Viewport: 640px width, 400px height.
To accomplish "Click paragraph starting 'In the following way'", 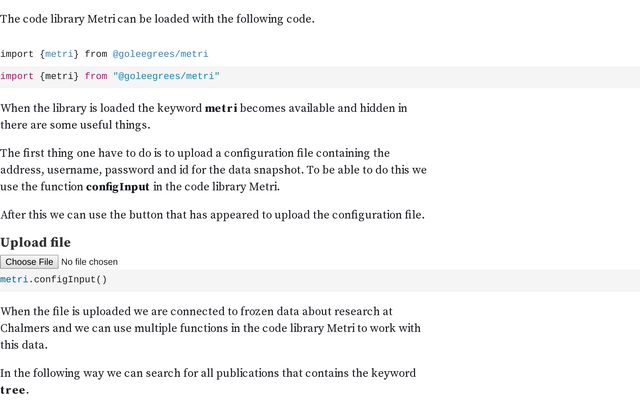I will (x=208, y=381).
